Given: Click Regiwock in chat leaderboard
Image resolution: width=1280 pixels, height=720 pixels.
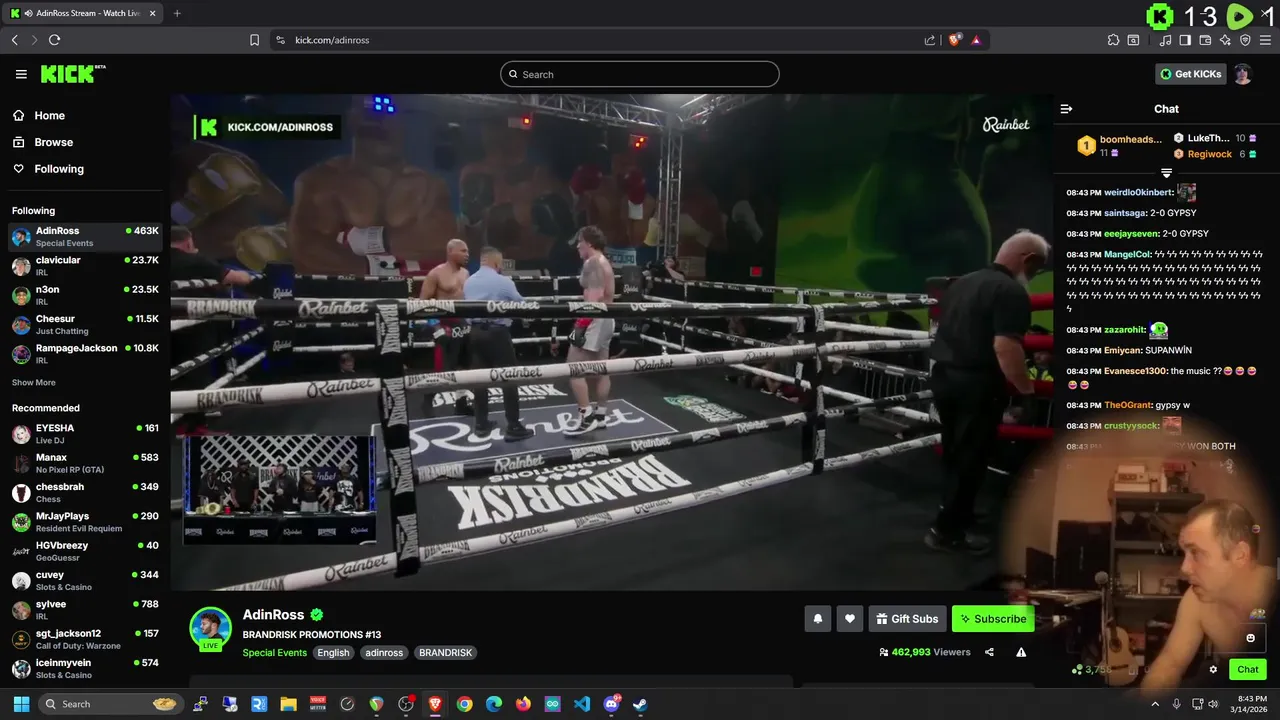Looking at the screenshot, I should [1210, 154].
